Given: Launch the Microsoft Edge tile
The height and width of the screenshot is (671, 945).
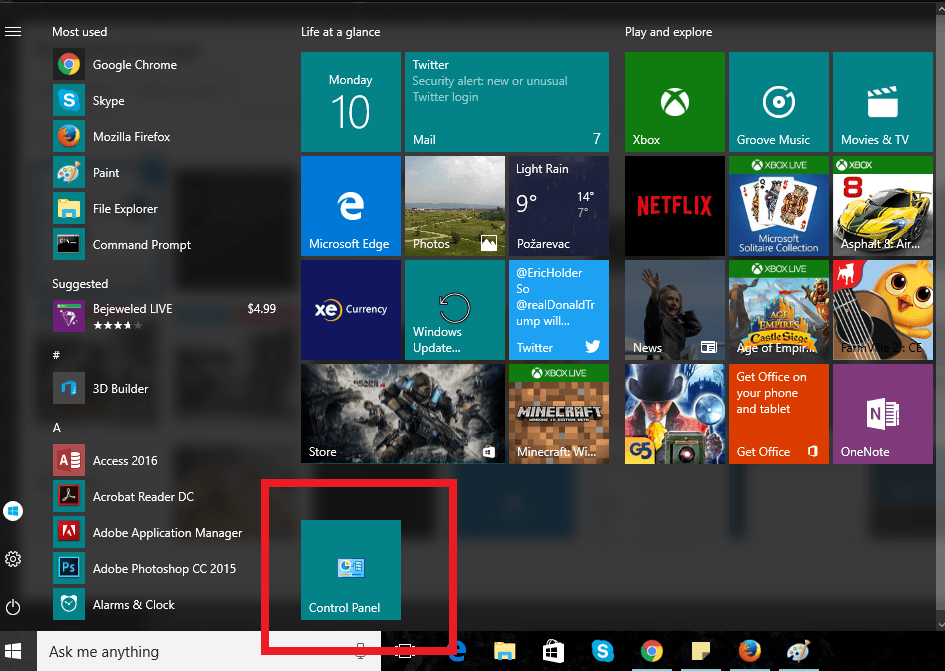Looking at the screenshot, I should click(351, 206).
